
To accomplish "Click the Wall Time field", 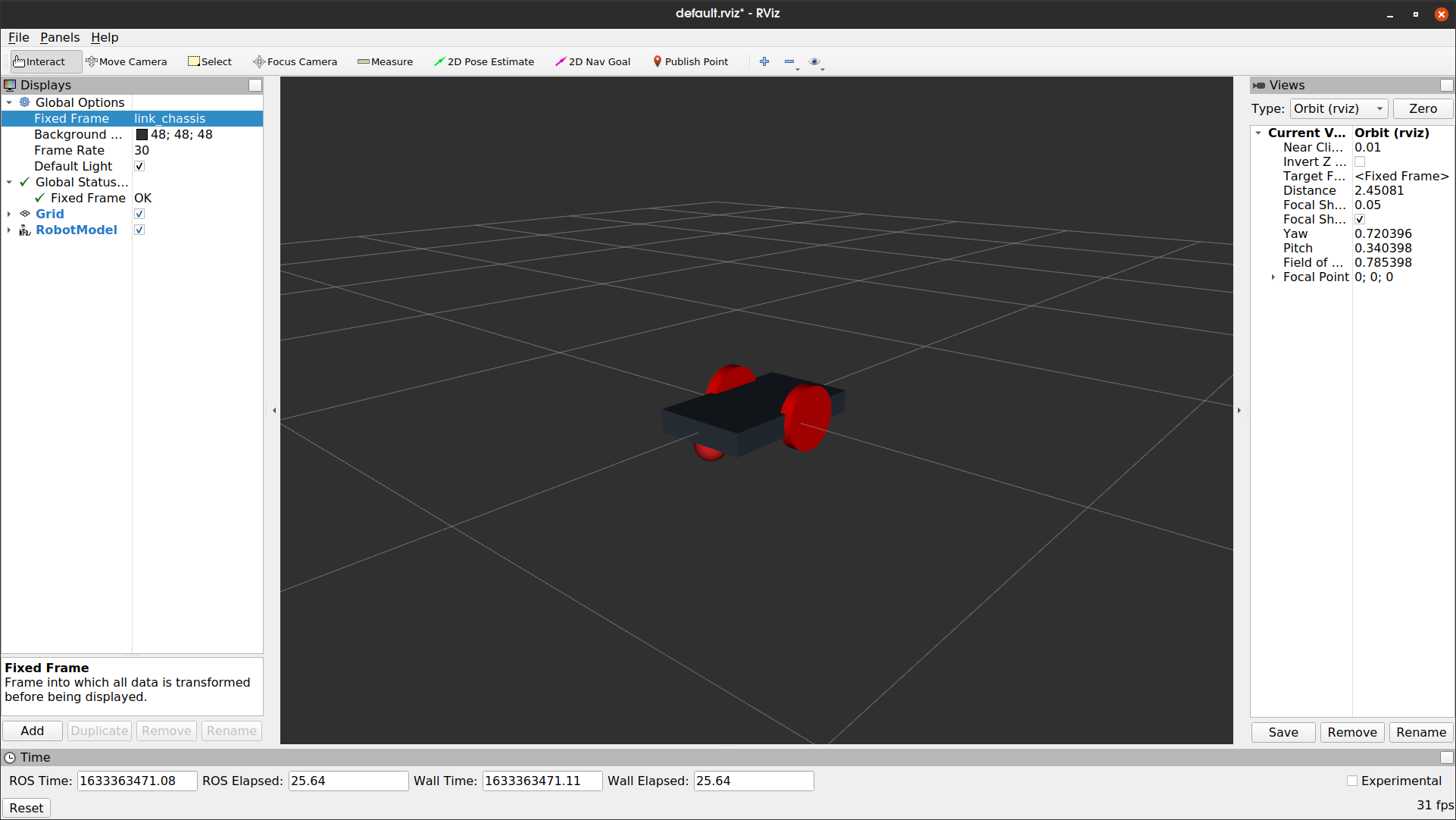I will coord(542,781).
